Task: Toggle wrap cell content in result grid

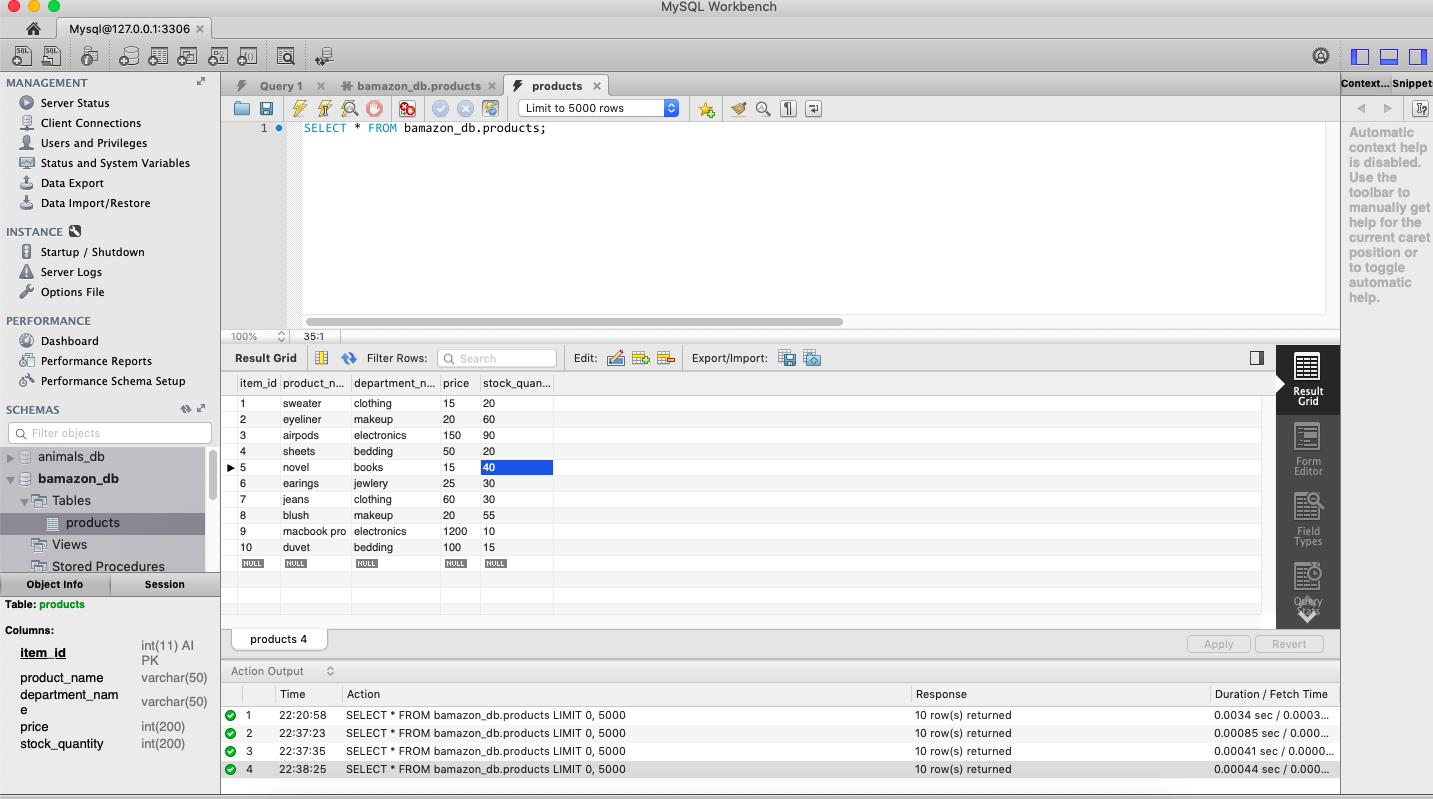Action: coord(322,358)
